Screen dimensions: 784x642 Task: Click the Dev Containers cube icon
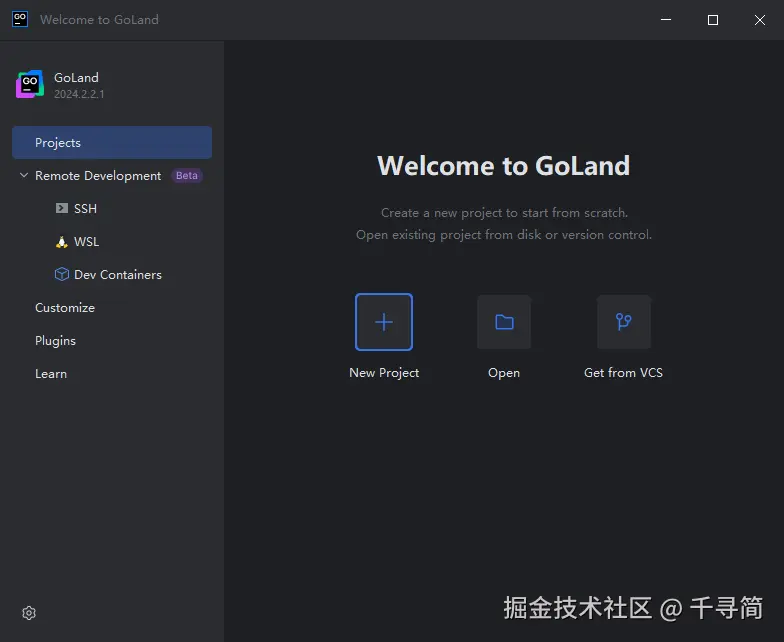click(62, 274)
